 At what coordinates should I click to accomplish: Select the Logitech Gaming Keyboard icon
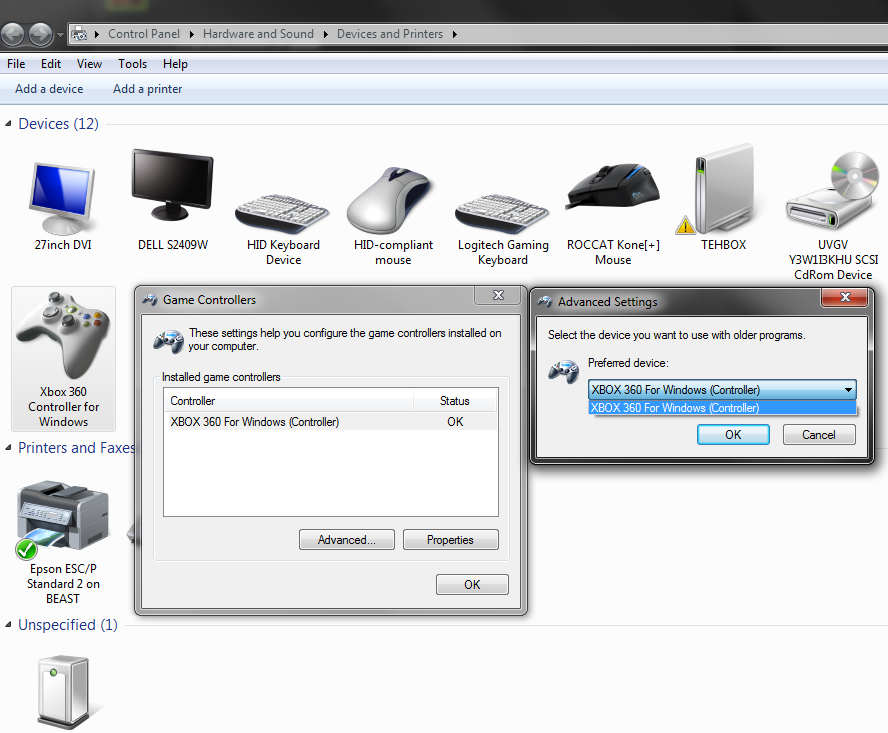coord(502,213)
